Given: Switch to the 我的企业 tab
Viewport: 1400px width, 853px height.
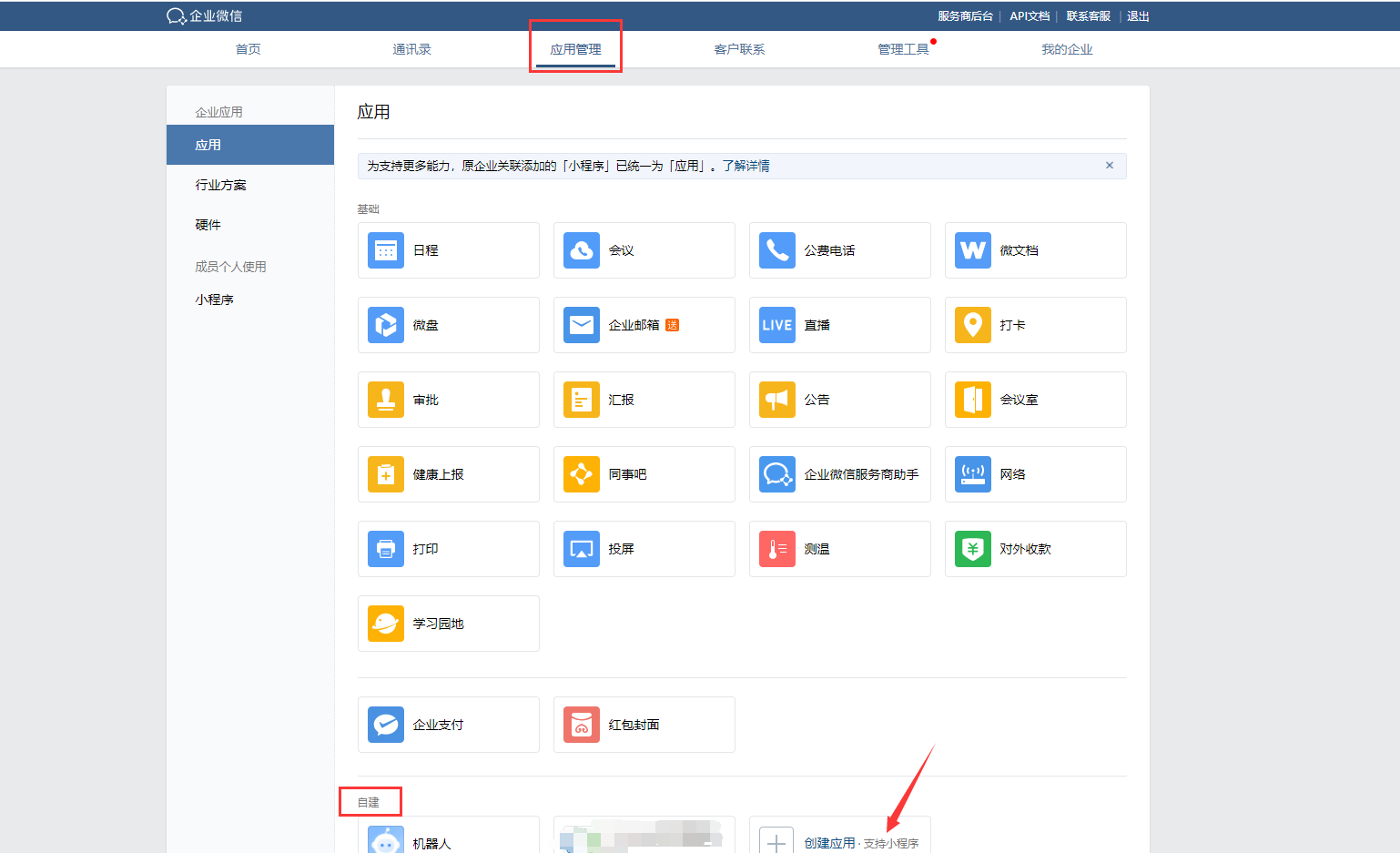Looking at the screenshot, I should point(1068,49).
